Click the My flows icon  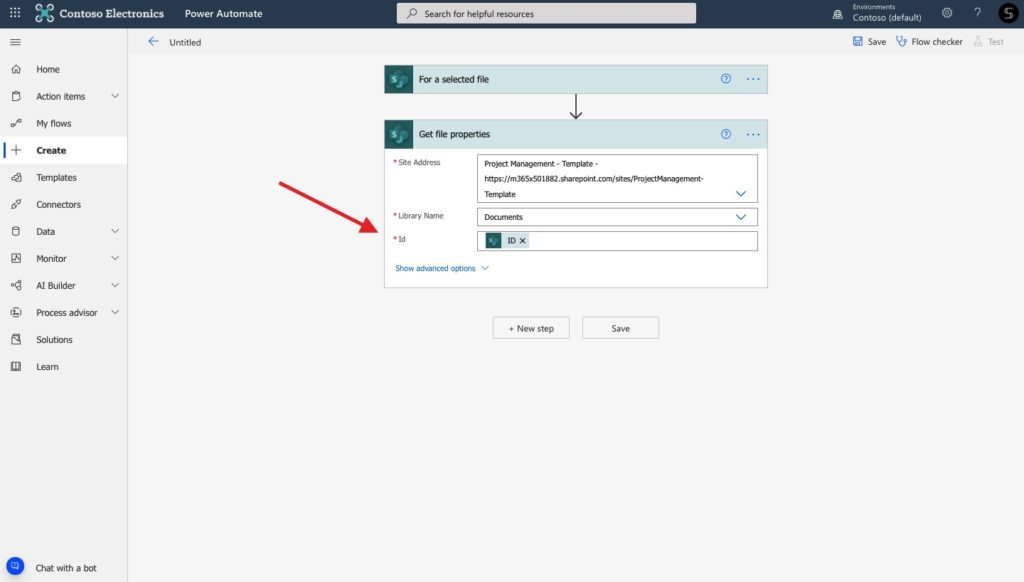(x=16, y=123)
